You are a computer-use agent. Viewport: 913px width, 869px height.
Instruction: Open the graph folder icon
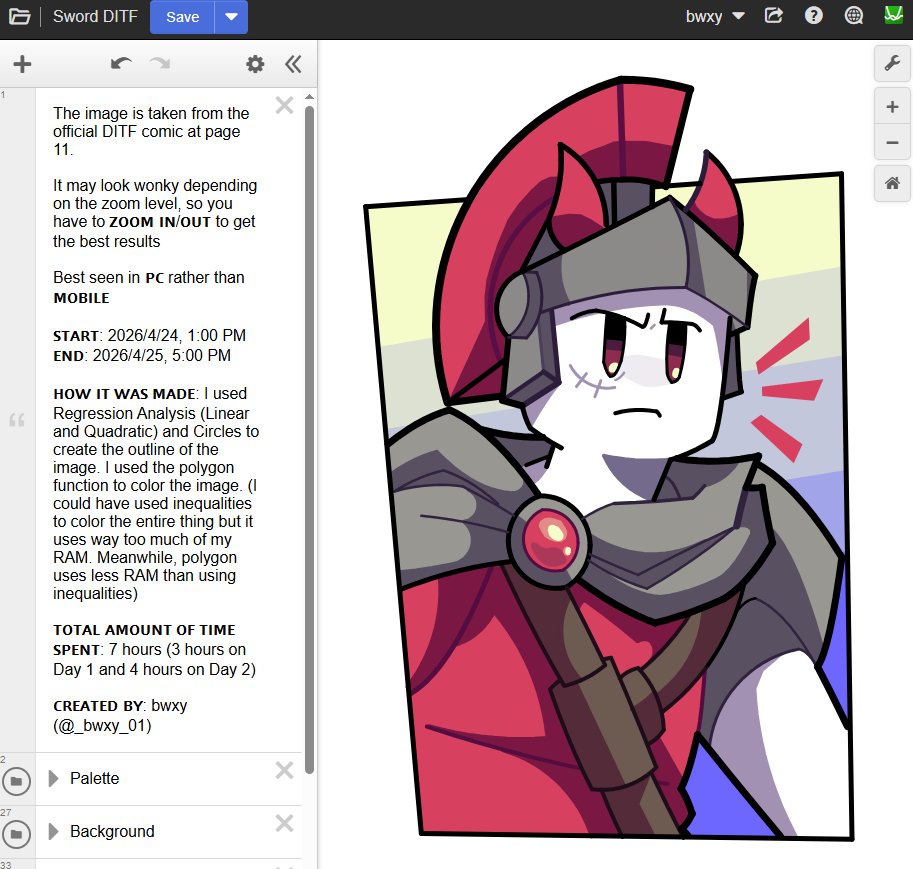pyautogui.click(x=19, y=17)
